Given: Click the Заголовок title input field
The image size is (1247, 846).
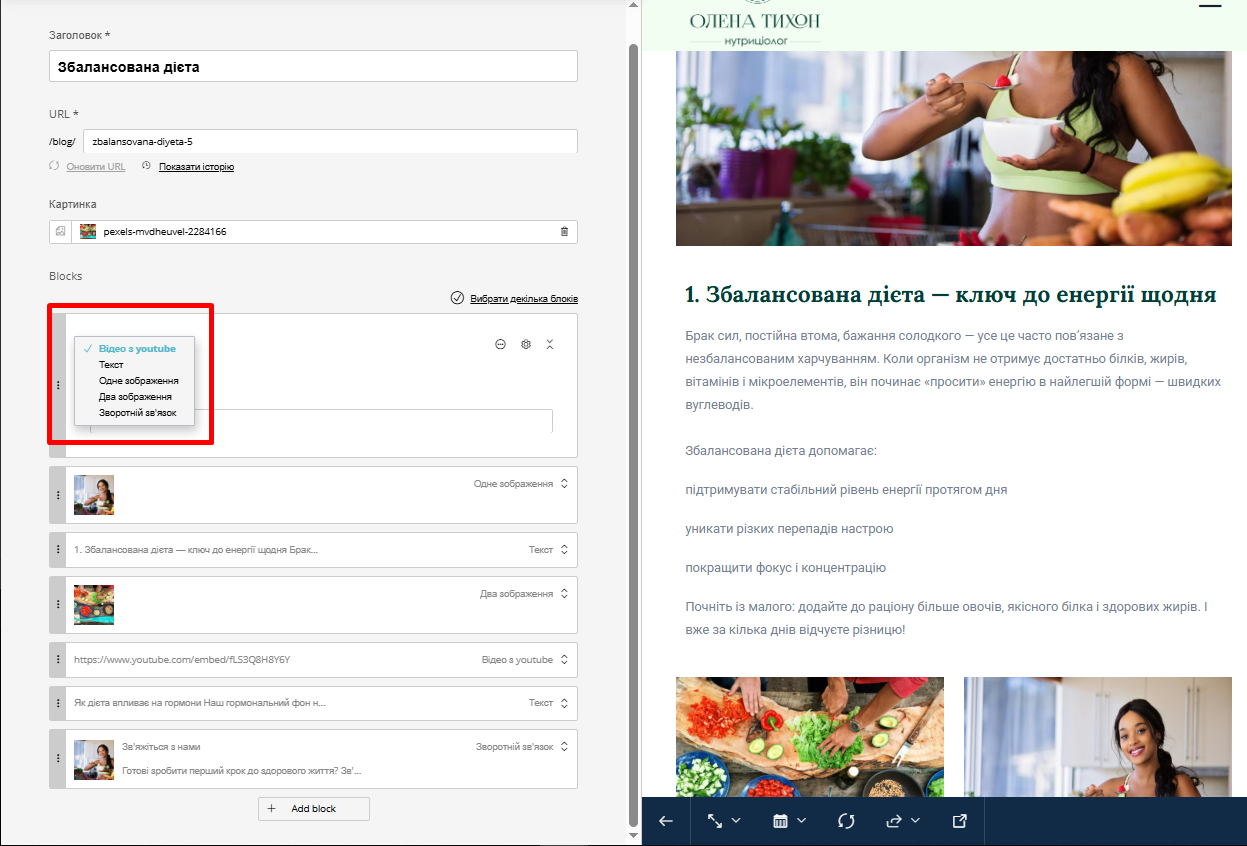Looking at the screenshot, I should click(313, 67).
